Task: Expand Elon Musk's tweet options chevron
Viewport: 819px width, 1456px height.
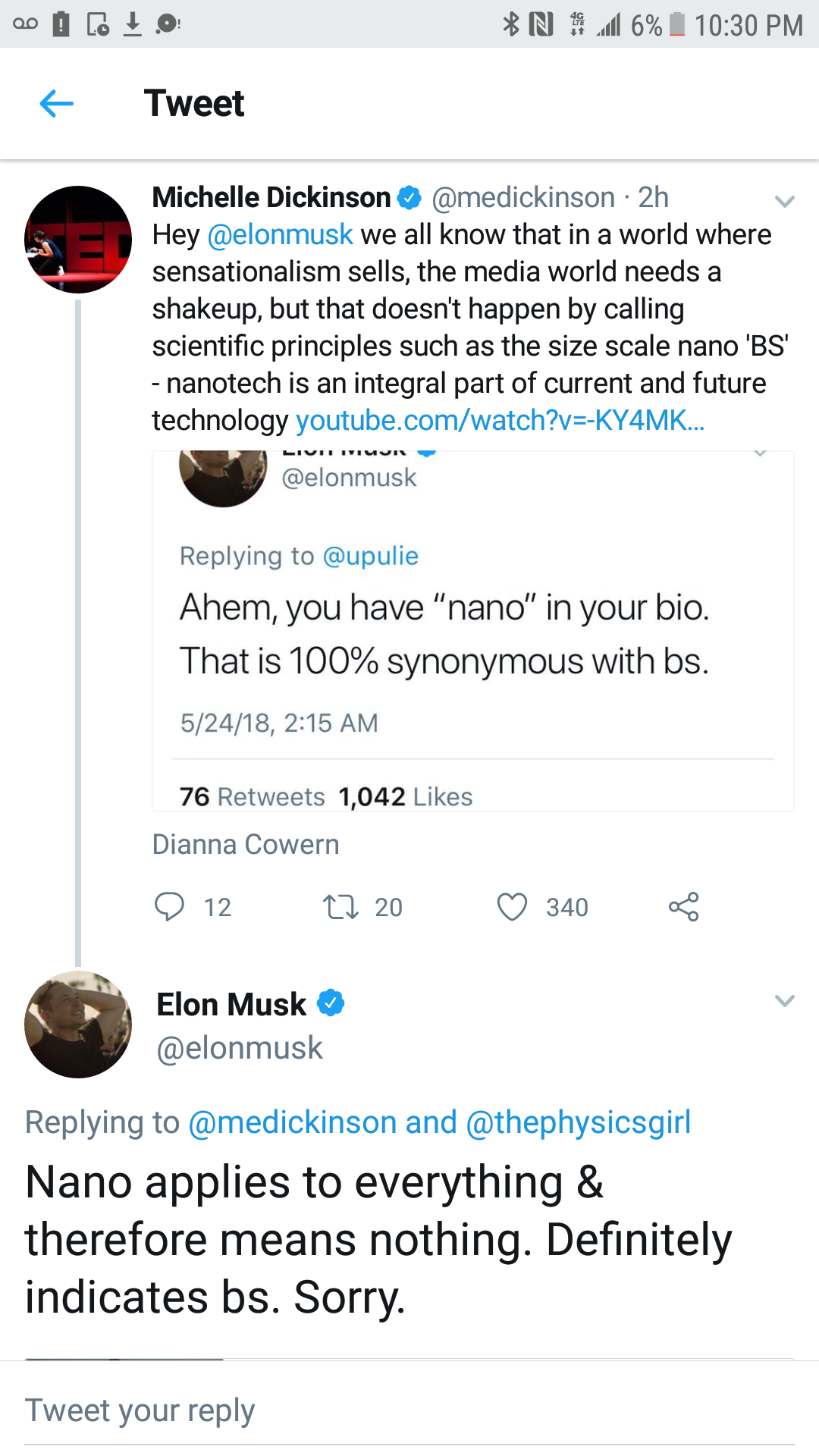Action: click(784, 1001)
